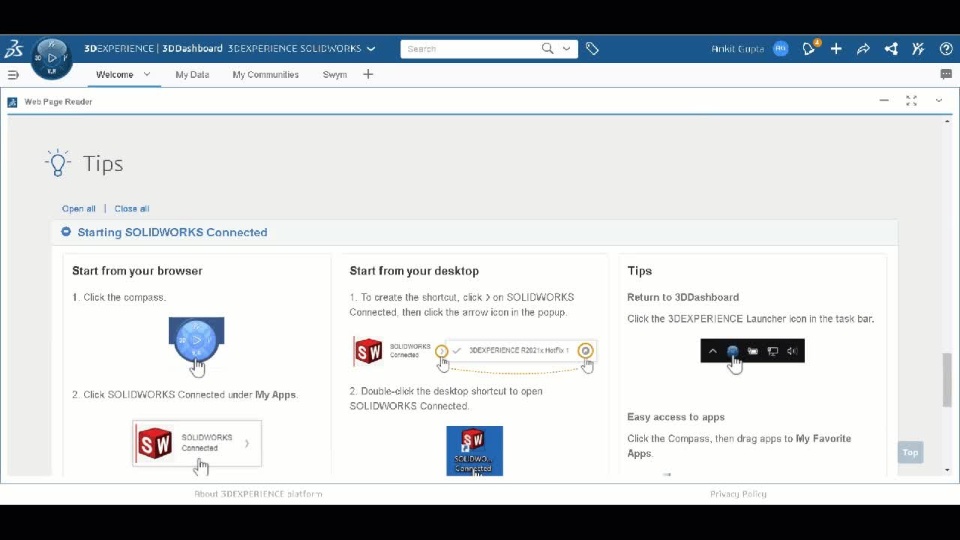Open the 3DEXPERIENCE compass
960x540 pixels.
[52, 58]
